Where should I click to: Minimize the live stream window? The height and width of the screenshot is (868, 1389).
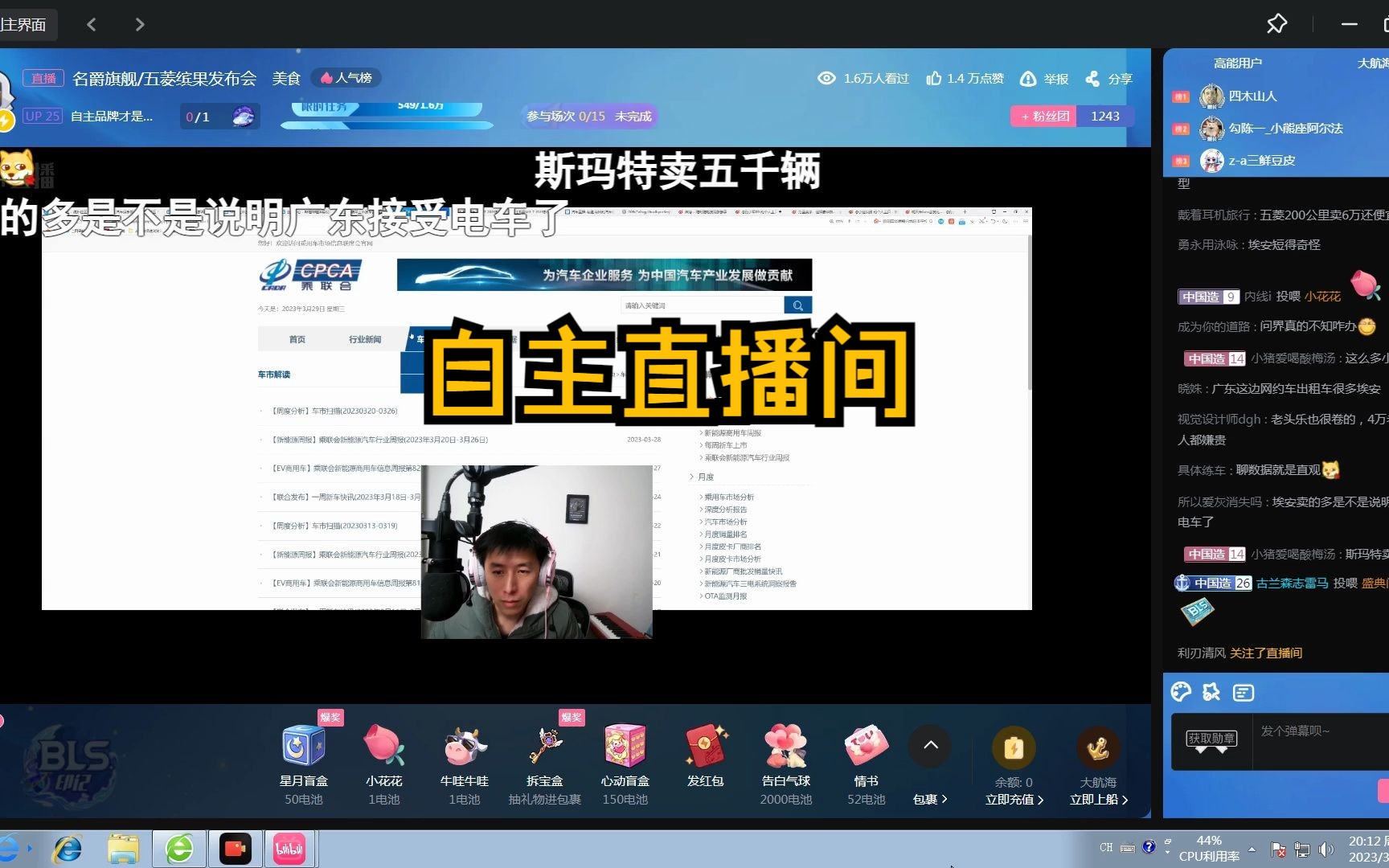pos(1350,24)
